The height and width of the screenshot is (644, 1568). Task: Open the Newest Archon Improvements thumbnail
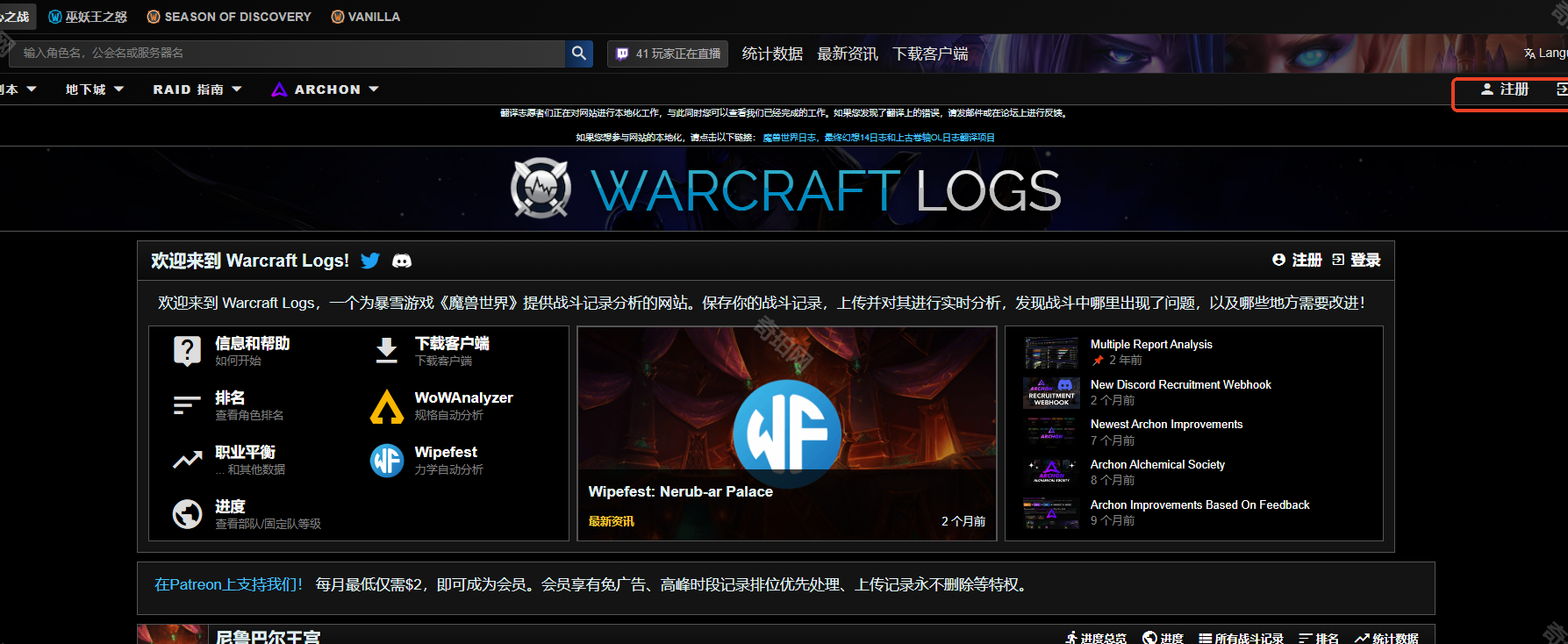pyautogui.click(x=1051, y=433)
